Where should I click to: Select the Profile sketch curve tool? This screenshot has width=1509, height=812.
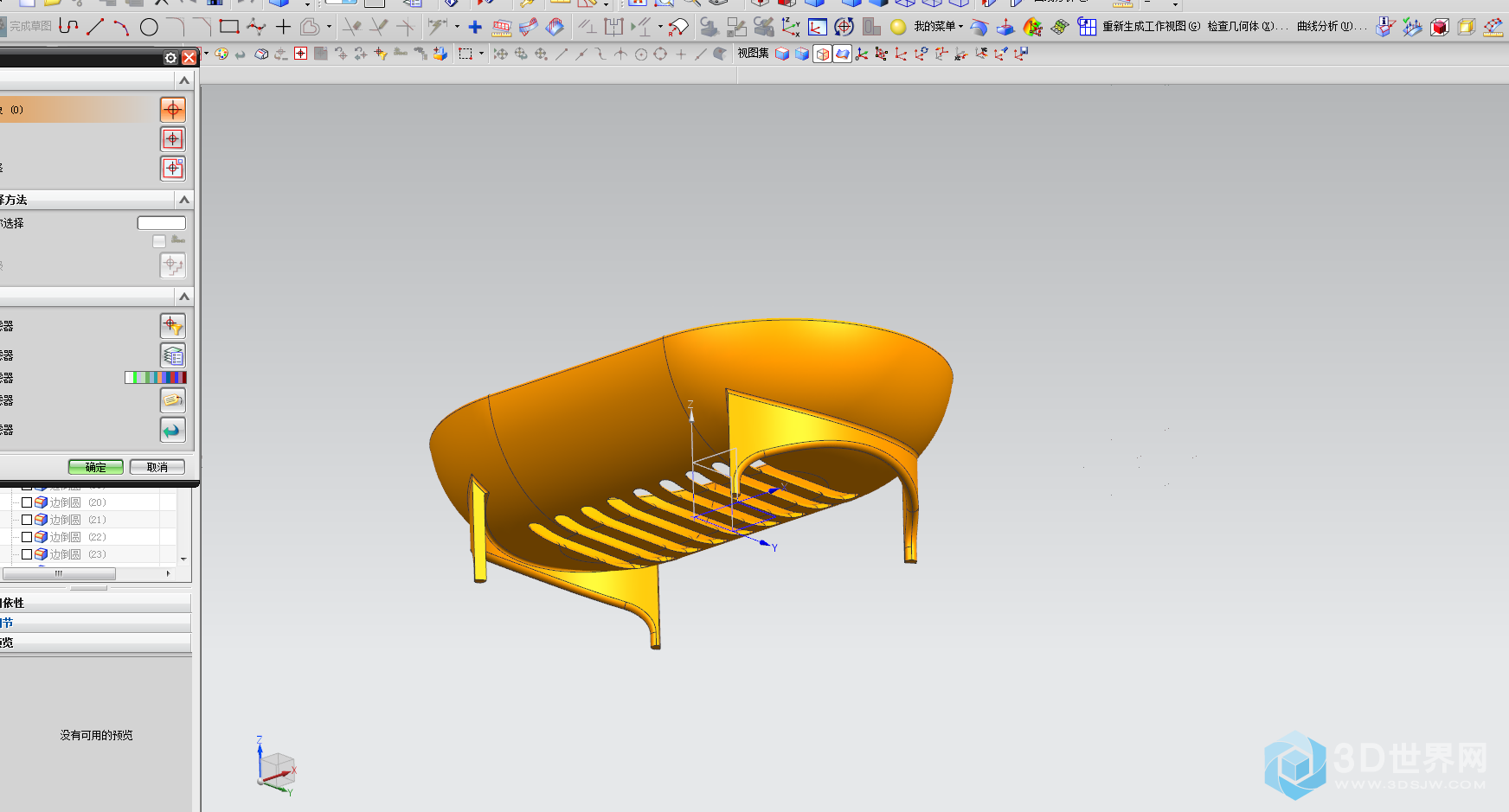pyautogui.click(x=68, y=27)
